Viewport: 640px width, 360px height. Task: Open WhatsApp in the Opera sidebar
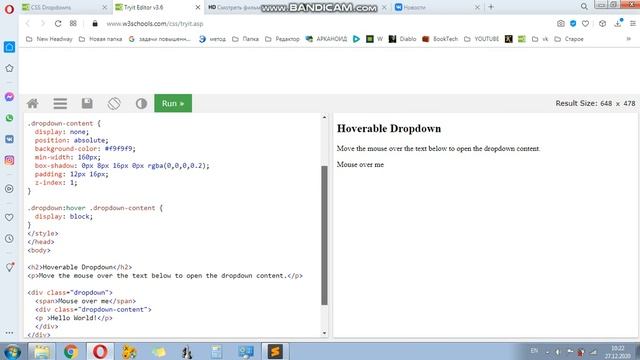coord(9,118)
